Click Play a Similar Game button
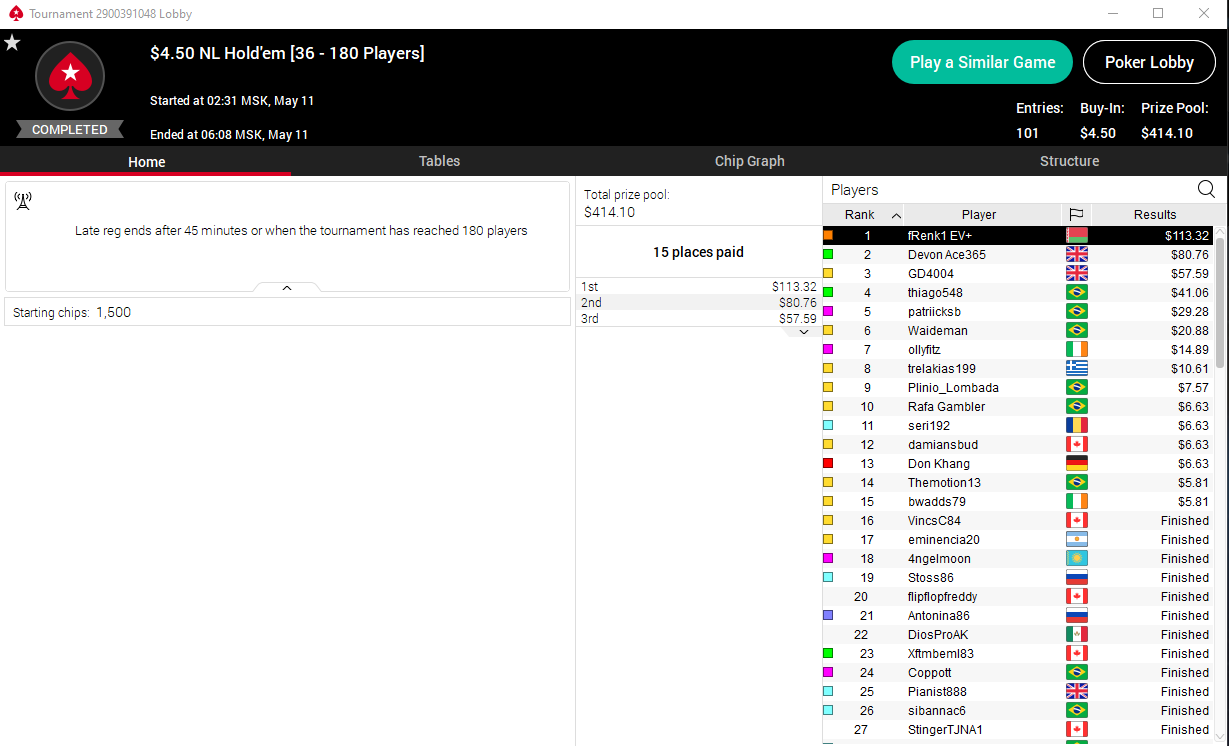Screen dimensions: 1229x746 coord(982,62)
